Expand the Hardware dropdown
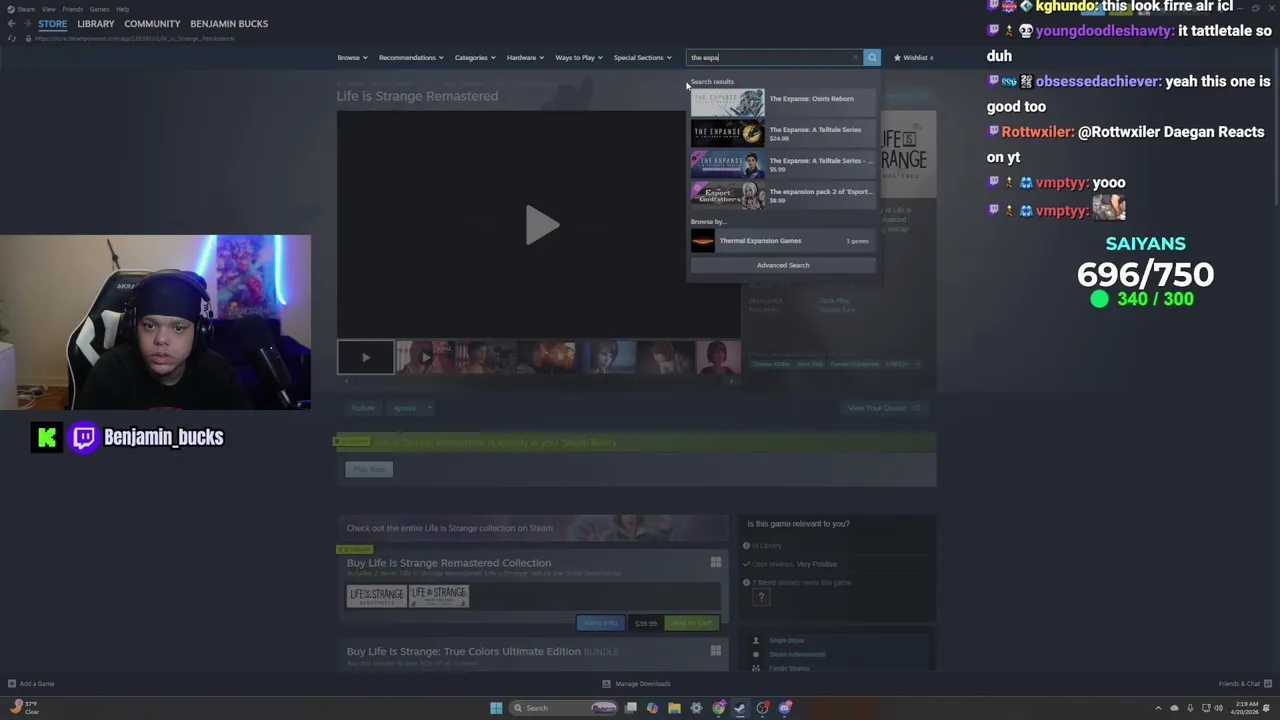This screenshot has width=1280, height=720. coord(525,57)
